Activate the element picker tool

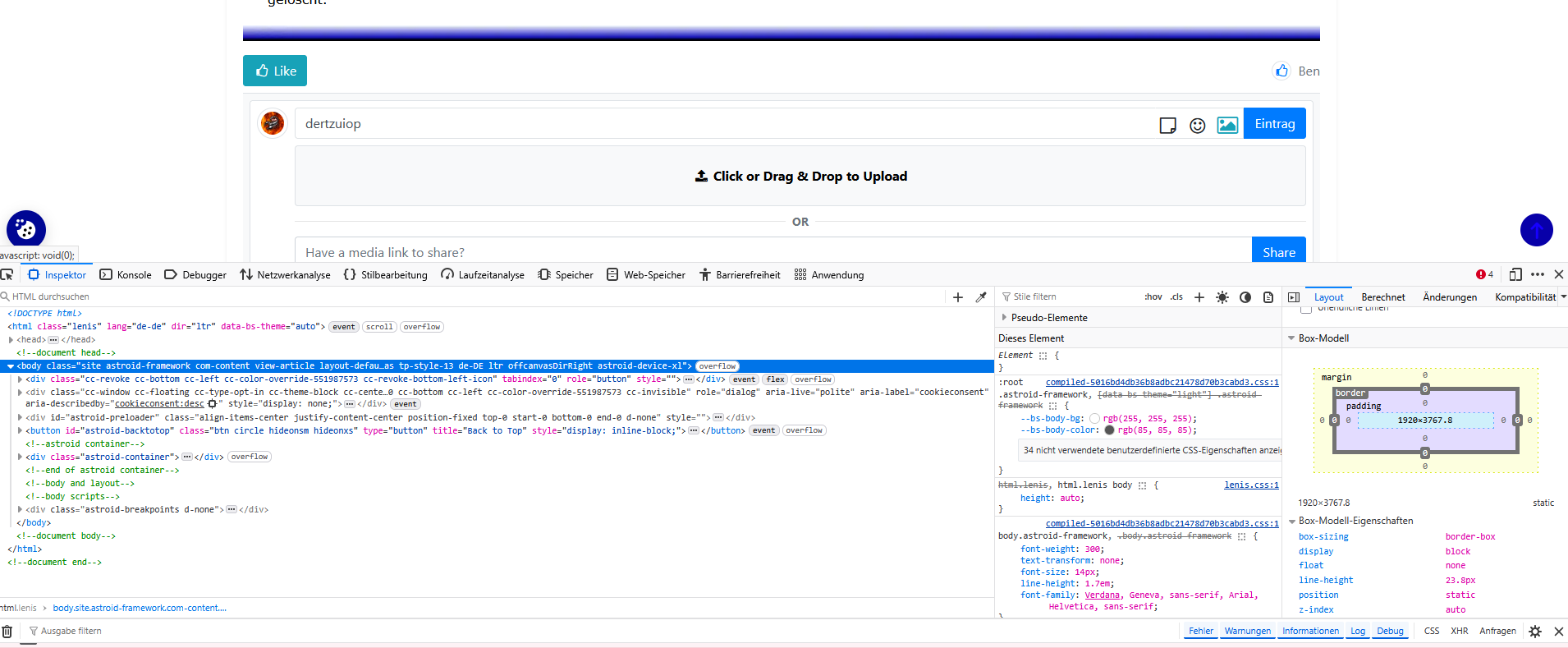point(7,275)
